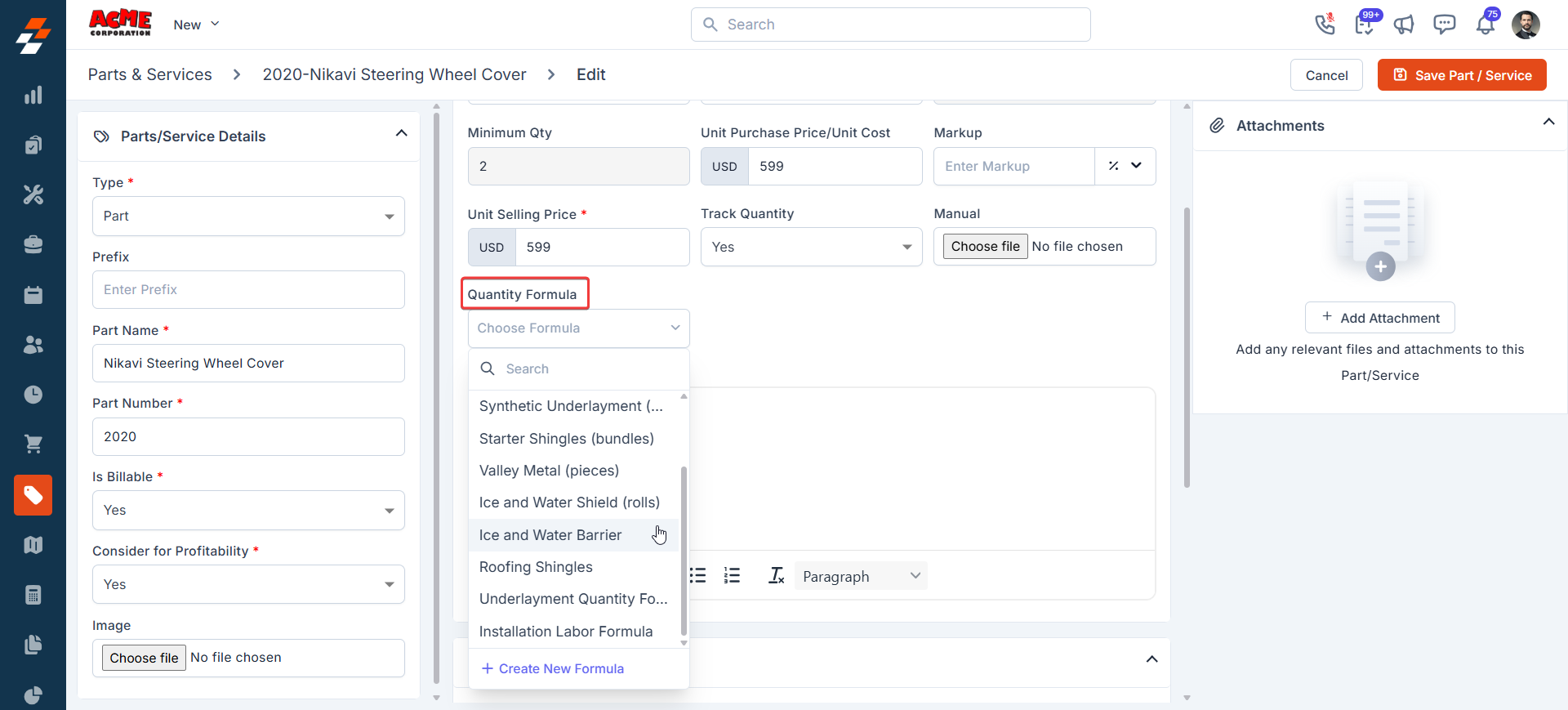
Task: Click the plus circle attachment placeholder icon
Action: (1380, 266)
